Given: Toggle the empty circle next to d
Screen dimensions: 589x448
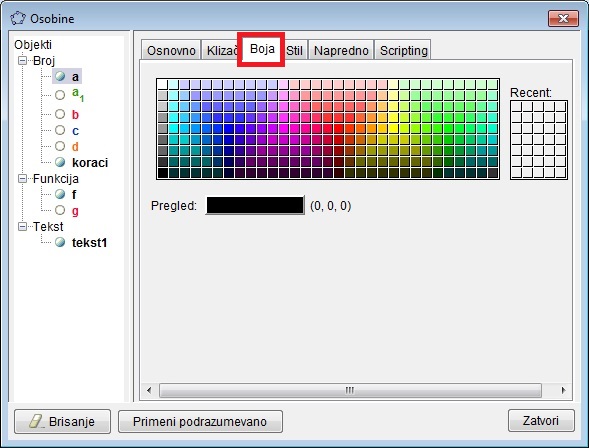Looking at the screenshot, I should point(60,146).
